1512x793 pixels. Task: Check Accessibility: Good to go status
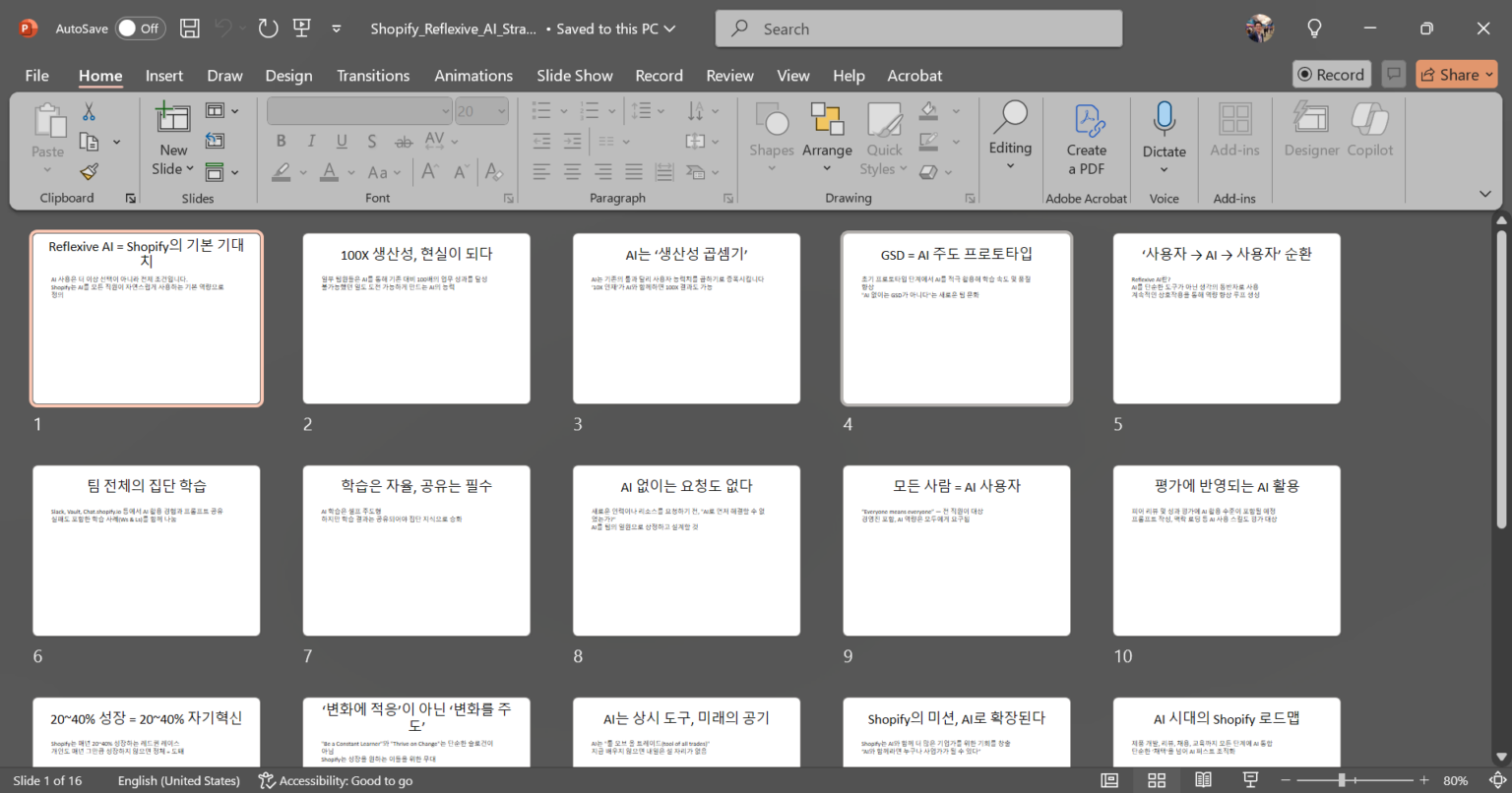(x=335, y=779)
